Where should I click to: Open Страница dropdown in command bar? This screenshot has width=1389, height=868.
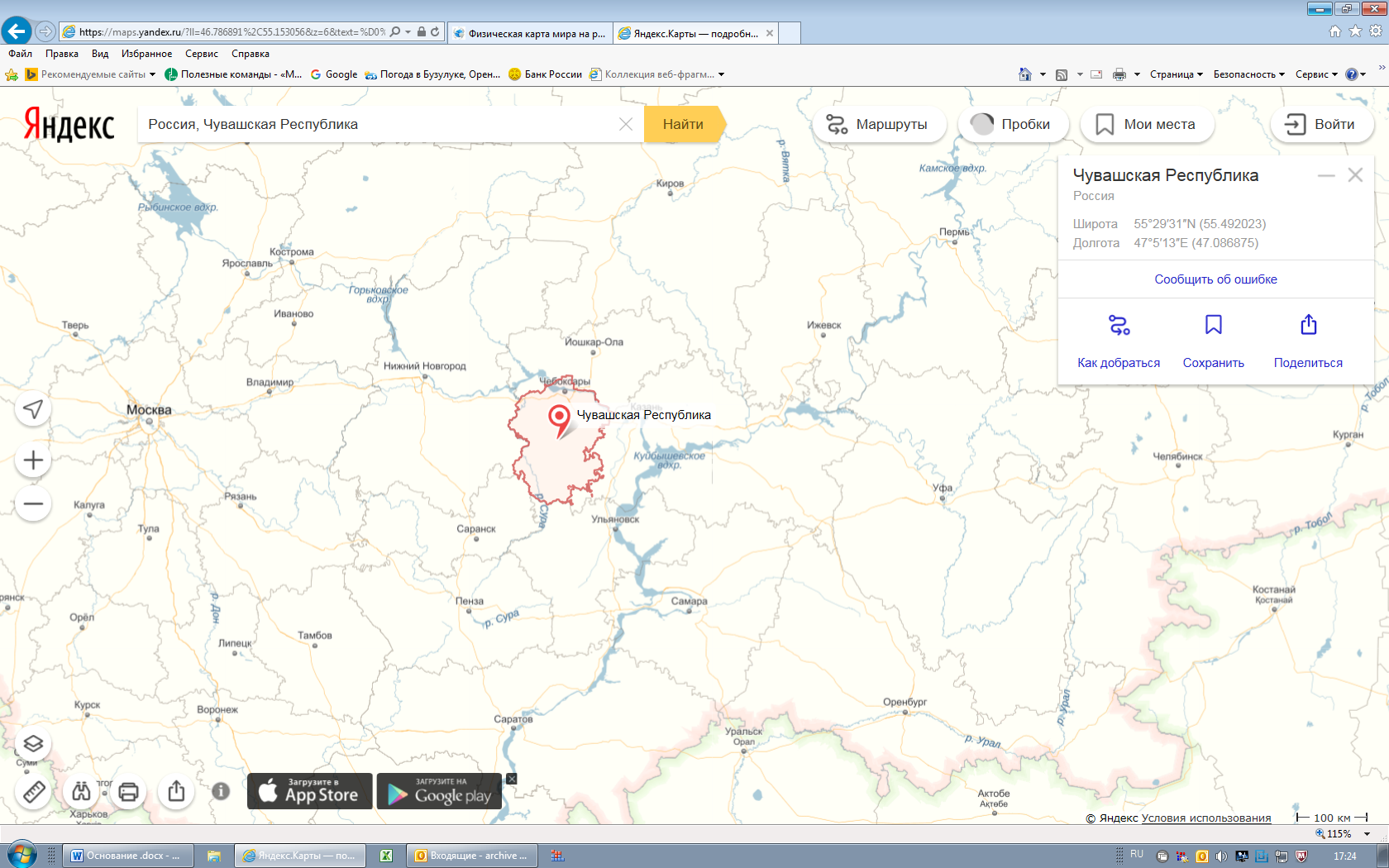1176,74
